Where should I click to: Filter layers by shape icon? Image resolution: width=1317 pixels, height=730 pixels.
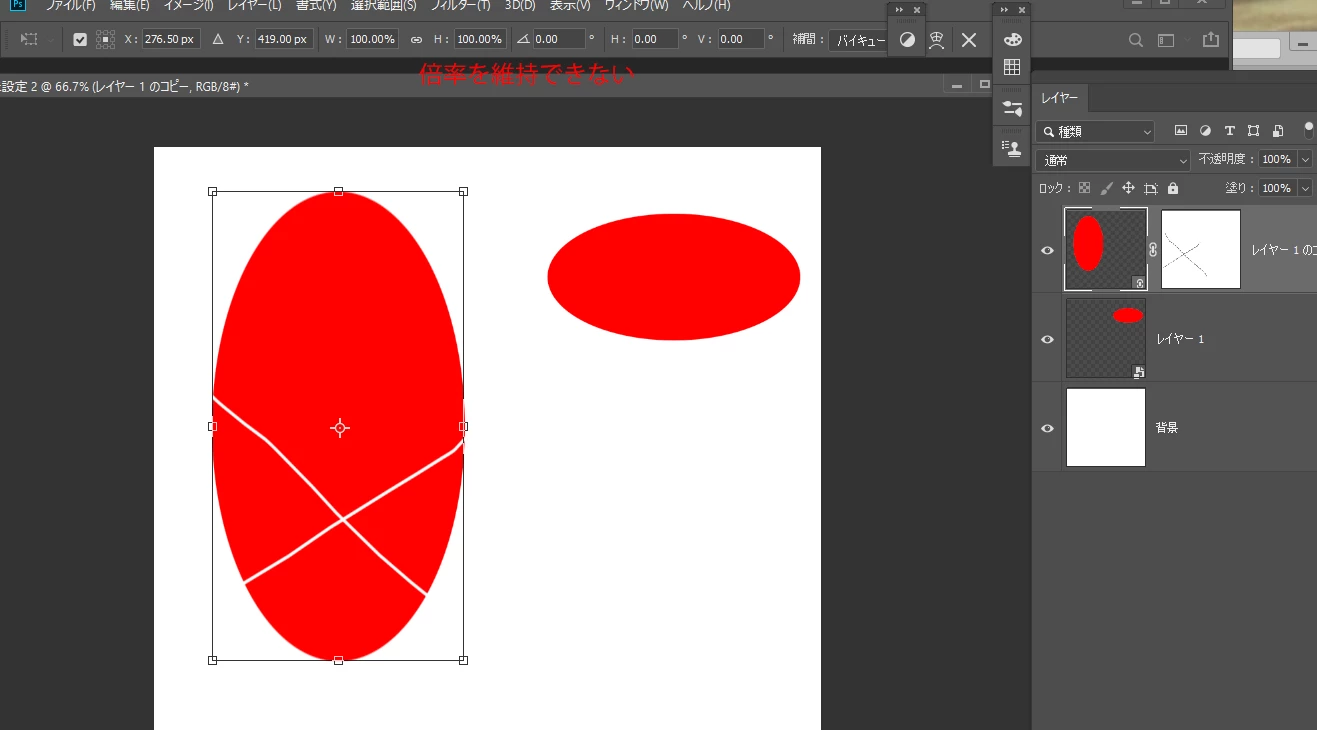pyautogui.click(x=1253, y=131)
